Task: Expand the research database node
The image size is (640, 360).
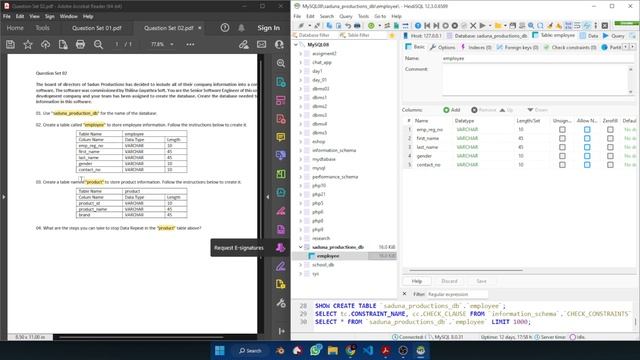Action: [x=301, y=238]
